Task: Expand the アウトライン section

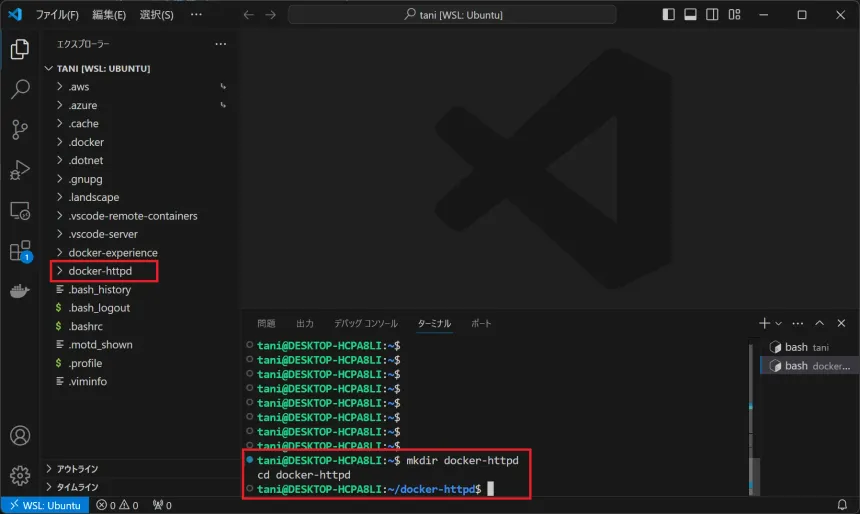Action: [x=77, y=469]
